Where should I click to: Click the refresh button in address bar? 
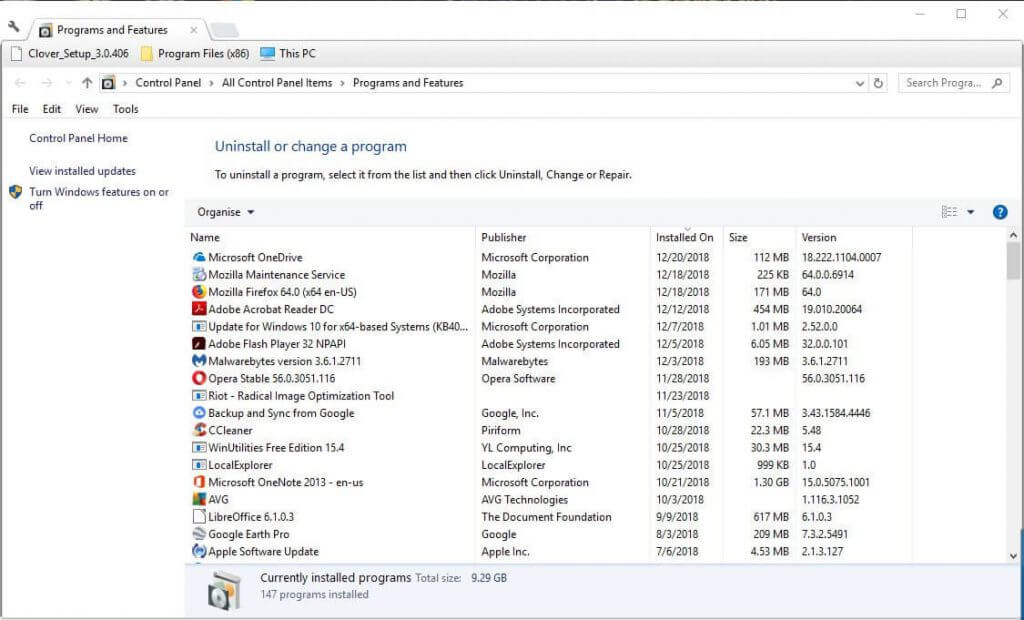pyautogui.click(x=878, y=83)
